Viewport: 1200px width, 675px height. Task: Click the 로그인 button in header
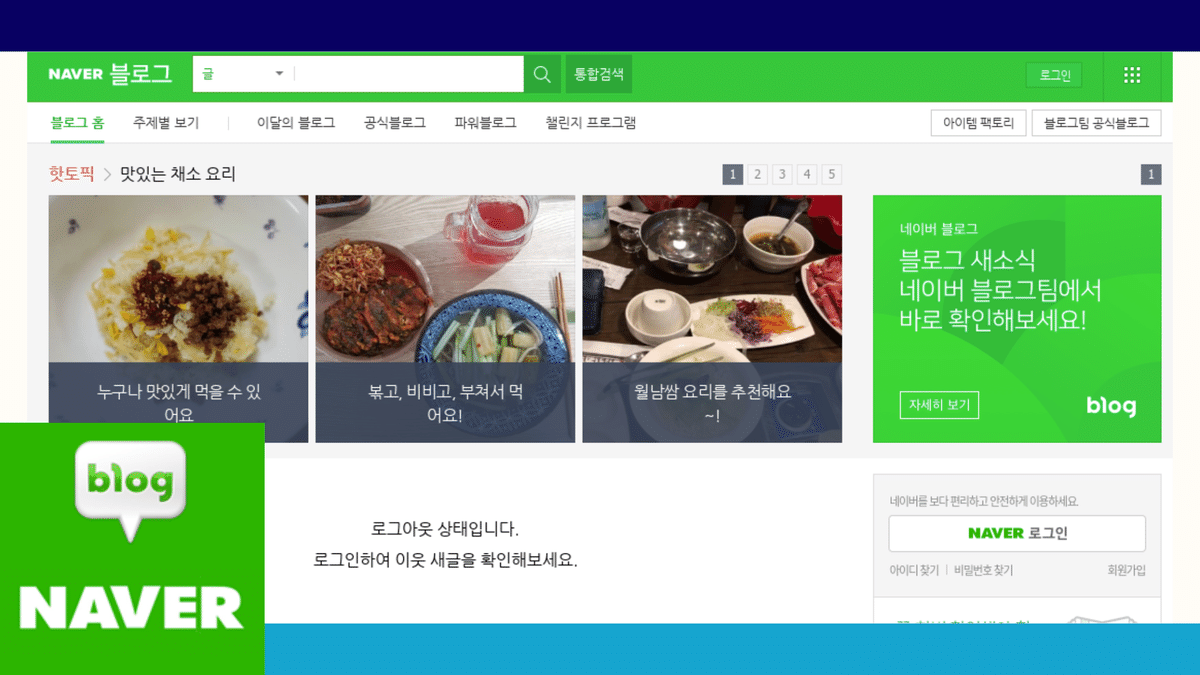(1054, 75)
